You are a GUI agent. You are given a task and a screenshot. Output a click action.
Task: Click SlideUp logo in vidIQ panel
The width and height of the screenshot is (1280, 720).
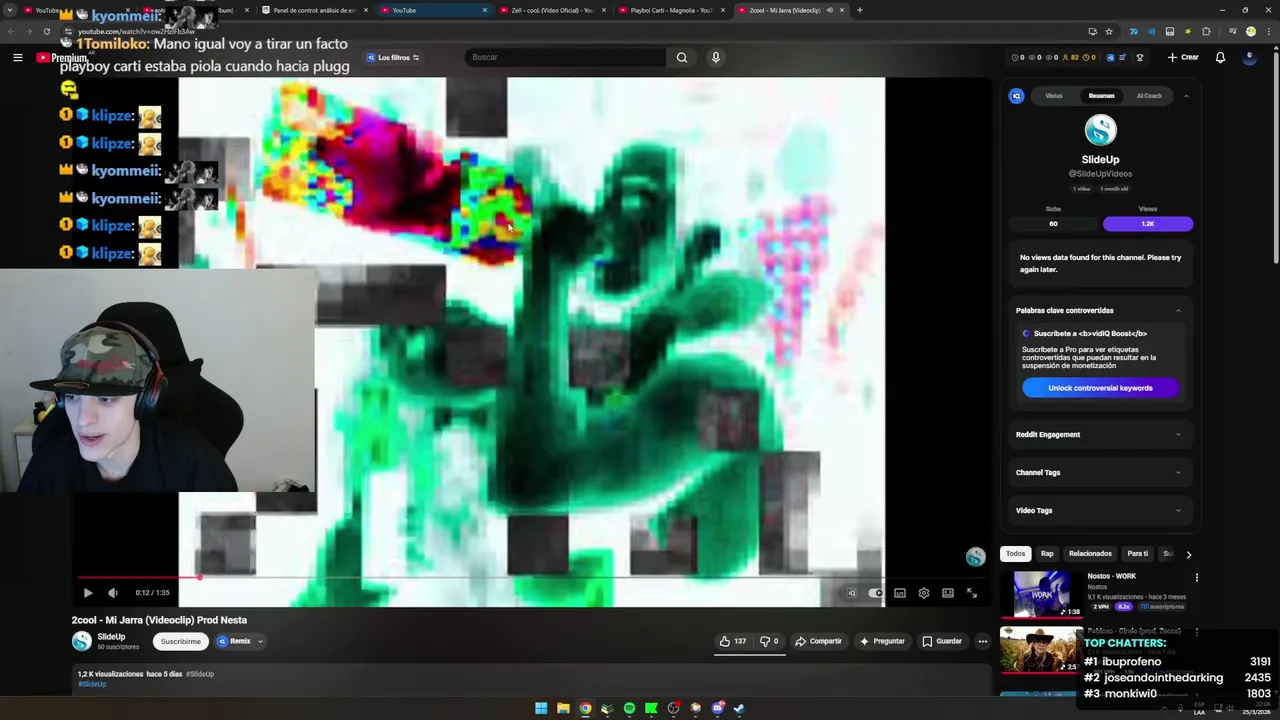pos(1100,130)
